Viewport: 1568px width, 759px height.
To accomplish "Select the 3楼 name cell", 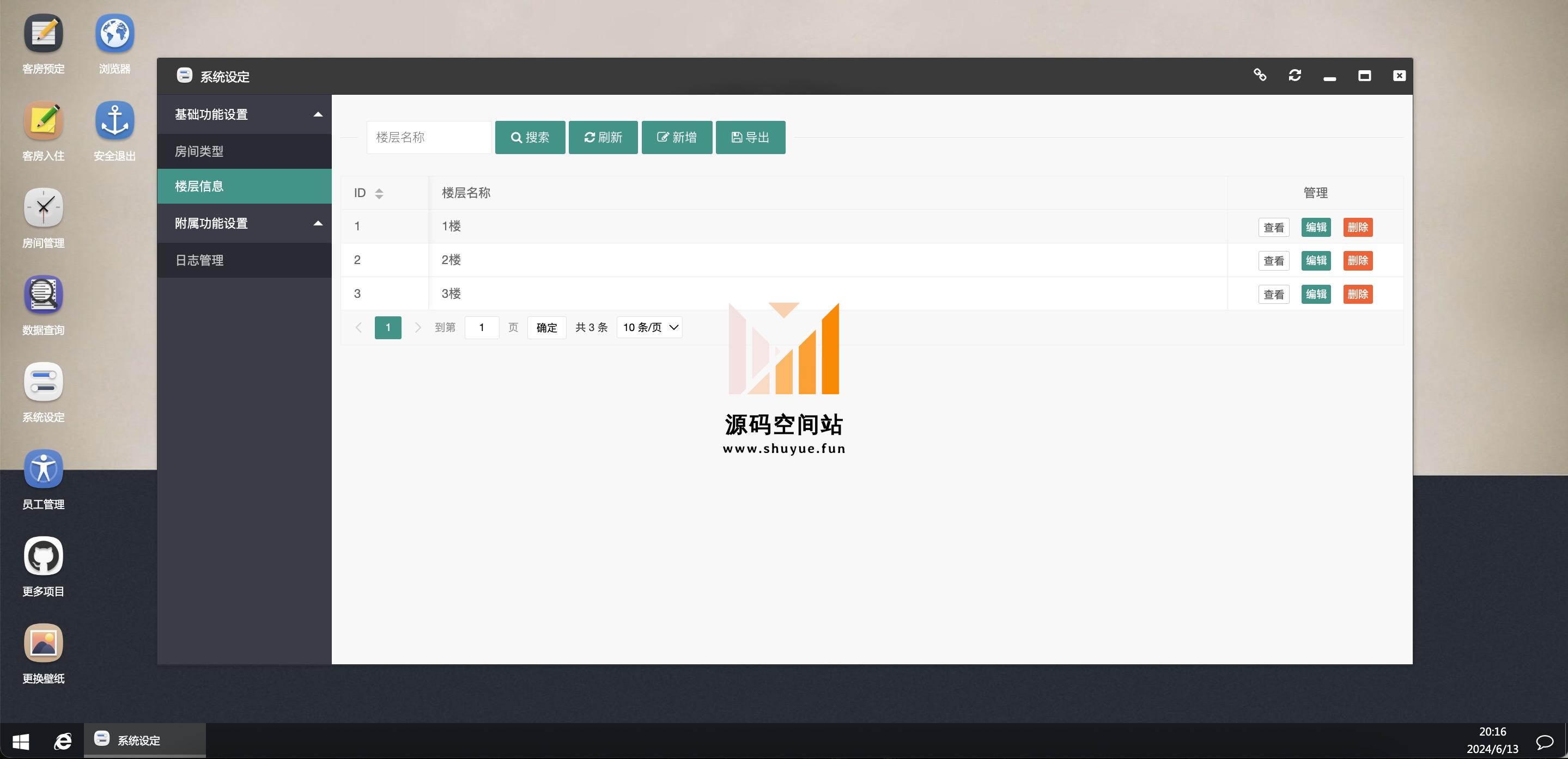I will [828, 294].
